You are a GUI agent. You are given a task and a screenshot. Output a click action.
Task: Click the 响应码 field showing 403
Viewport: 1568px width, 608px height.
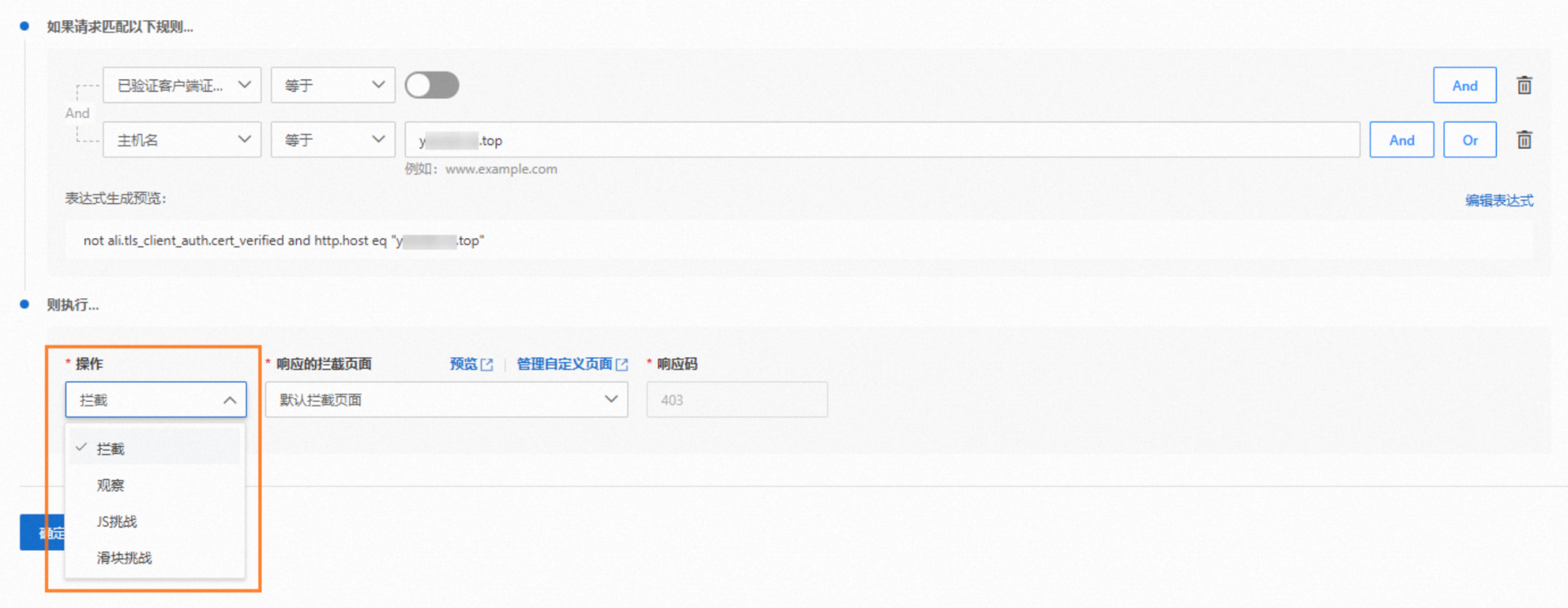[x=736, y=400]
